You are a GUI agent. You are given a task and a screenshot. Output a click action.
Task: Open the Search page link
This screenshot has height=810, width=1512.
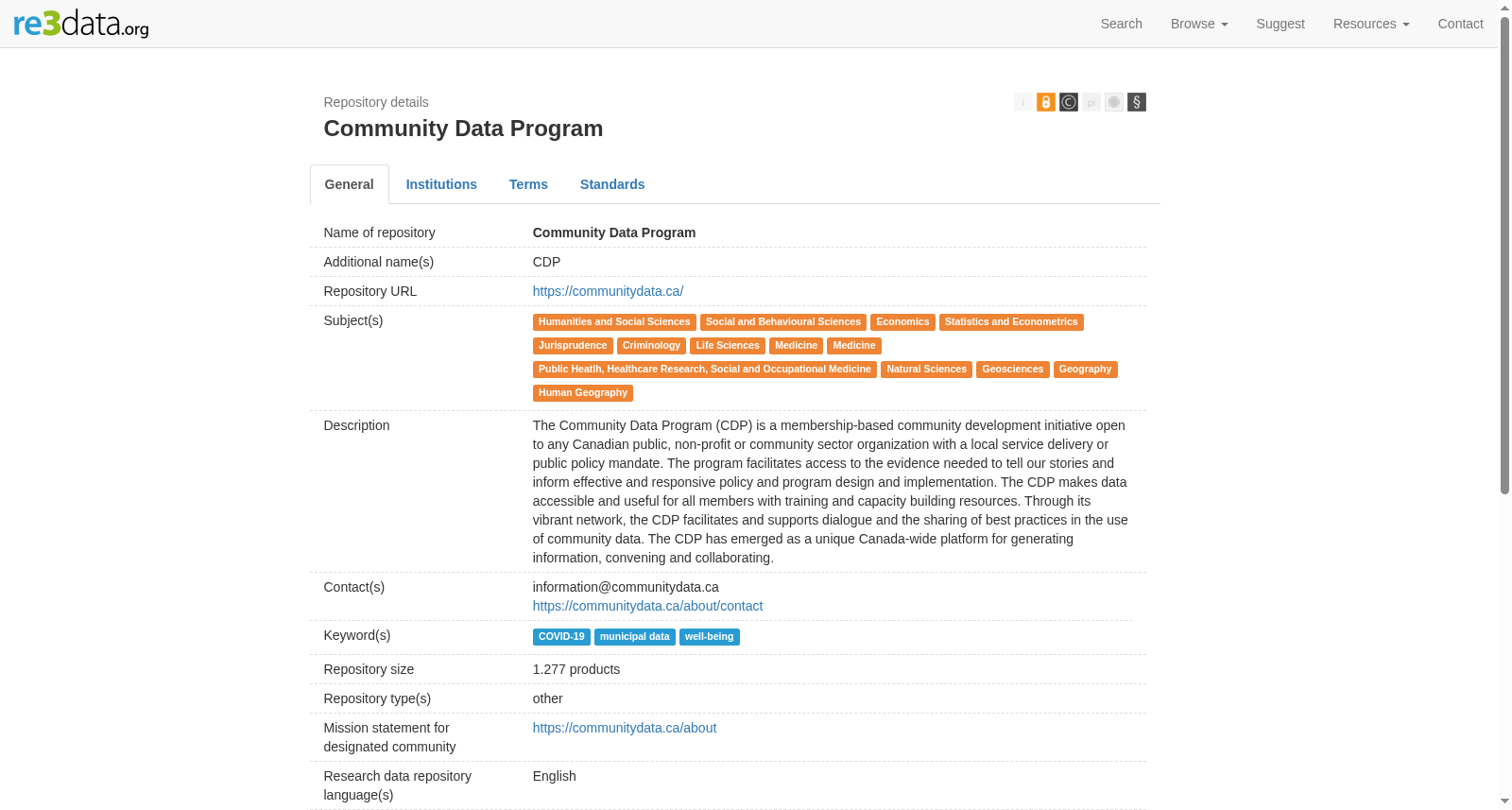point(1122,24)
